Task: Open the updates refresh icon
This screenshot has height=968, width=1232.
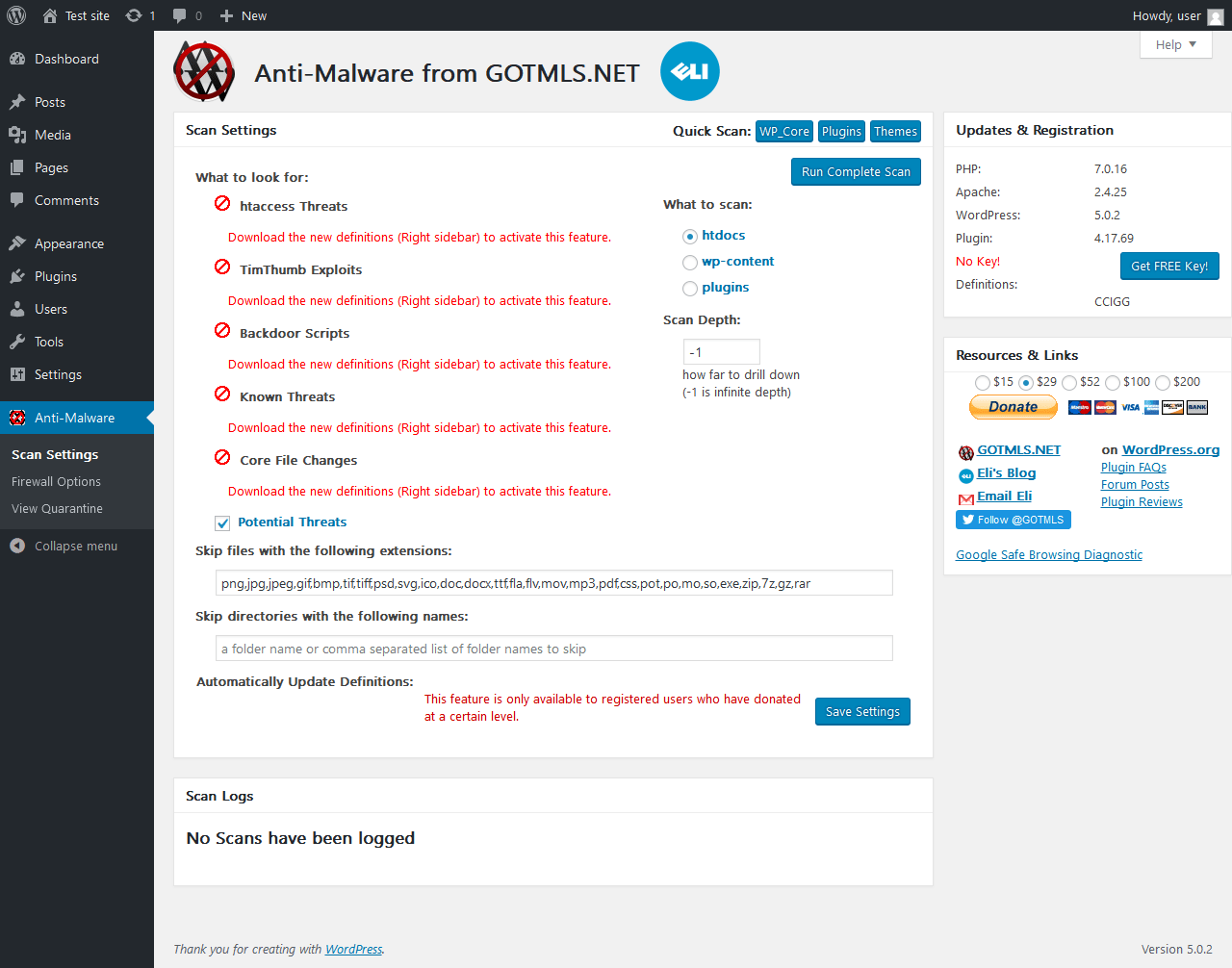Action: point(134,15)
